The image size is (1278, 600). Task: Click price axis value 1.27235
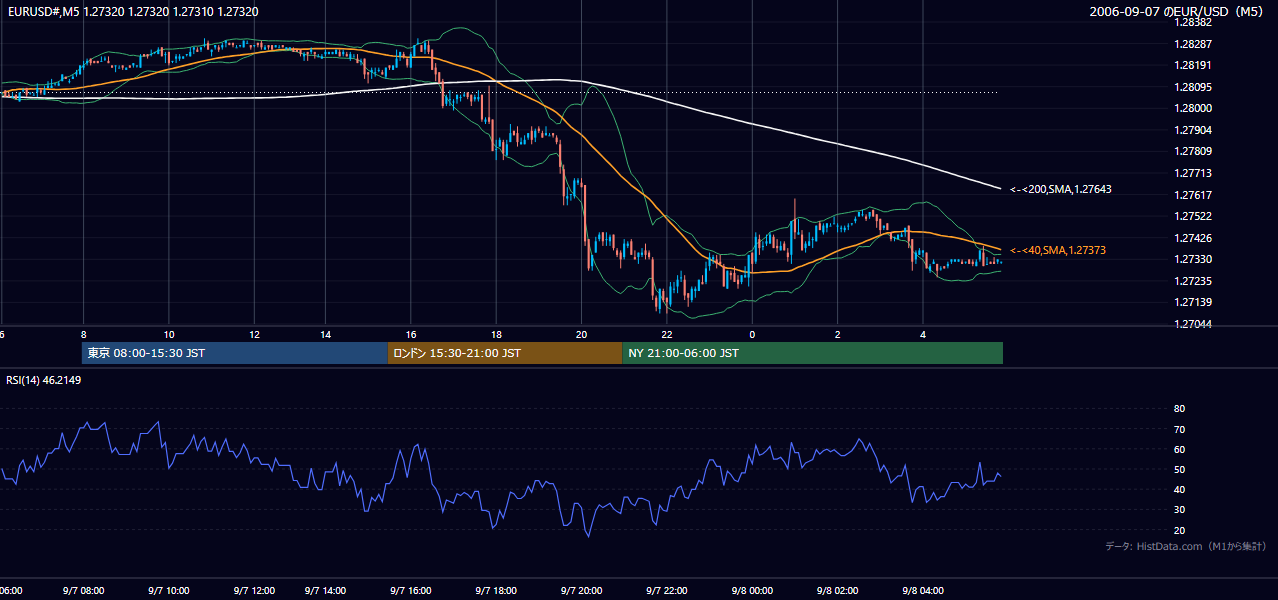click(1193, 281)
